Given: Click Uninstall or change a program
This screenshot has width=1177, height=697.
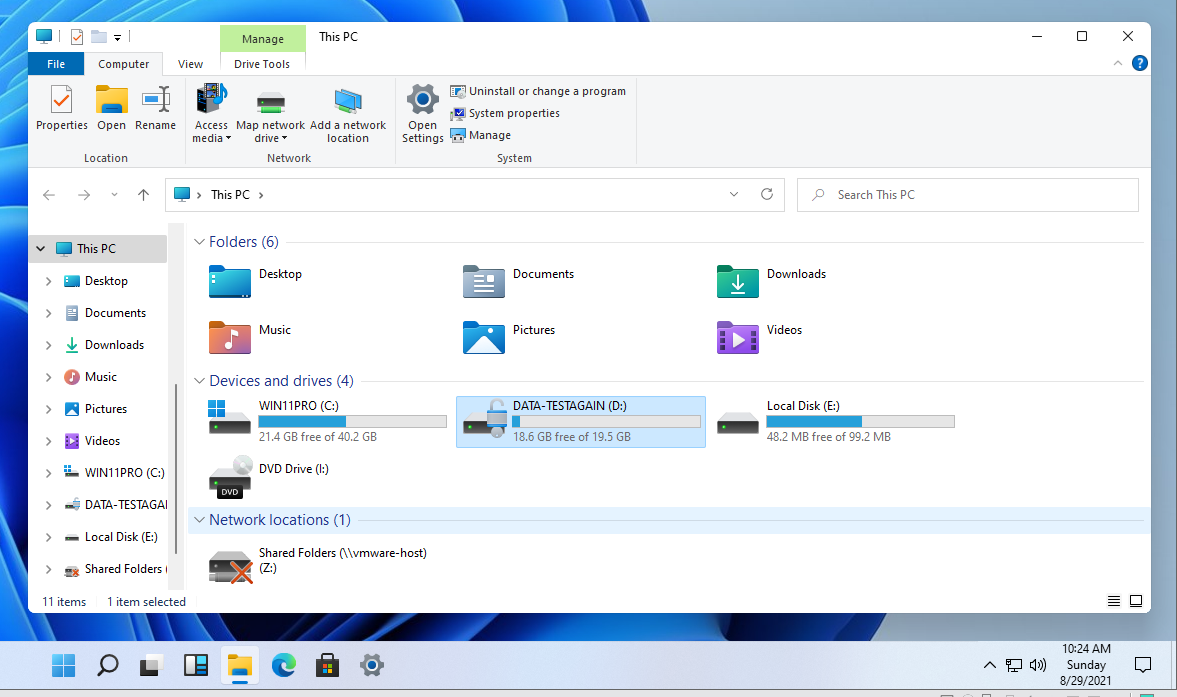Looking at the screenshot, I should (537, 91).
